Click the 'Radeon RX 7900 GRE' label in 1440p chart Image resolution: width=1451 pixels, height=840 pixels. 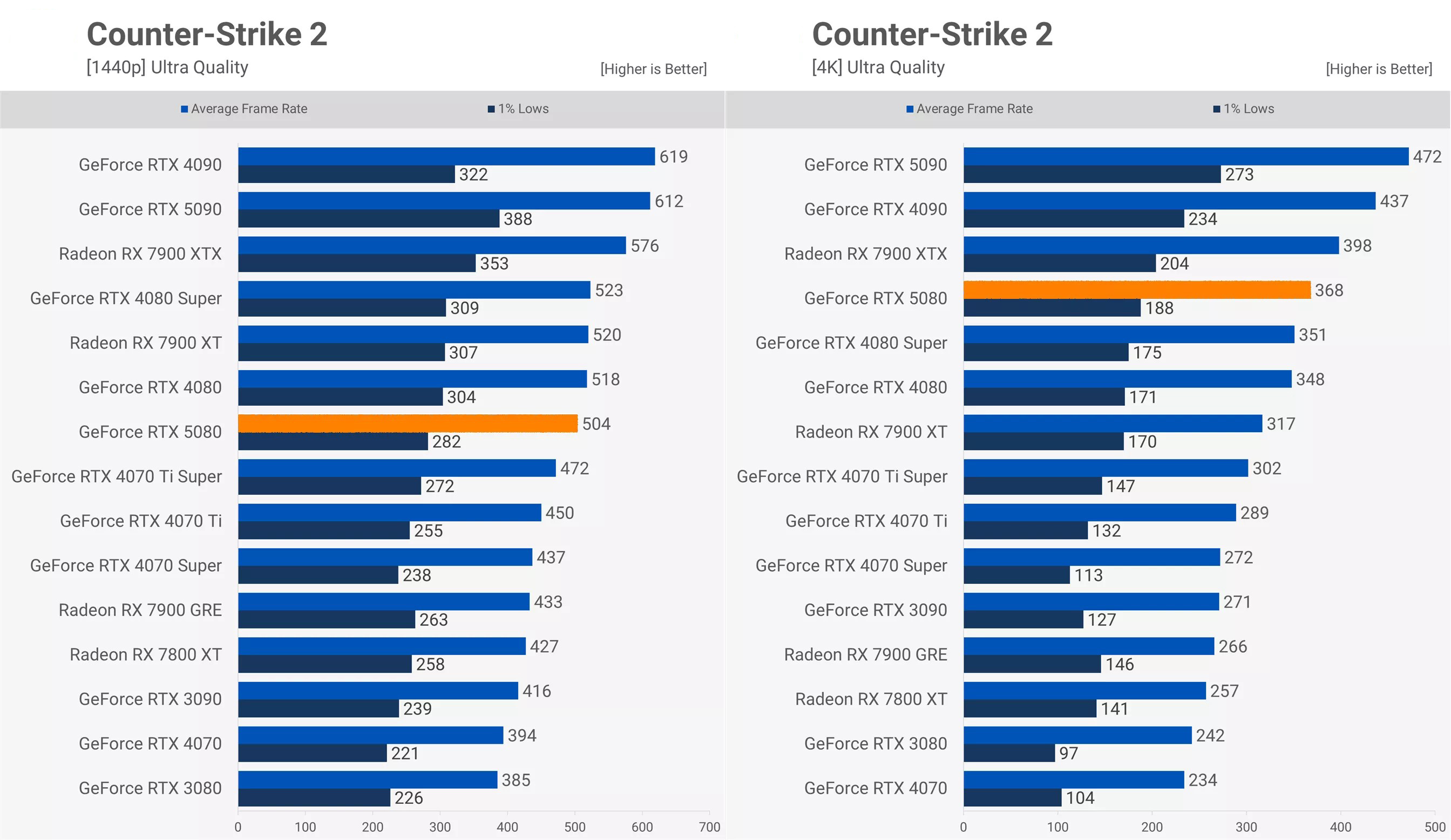click(x=140, y=610)
